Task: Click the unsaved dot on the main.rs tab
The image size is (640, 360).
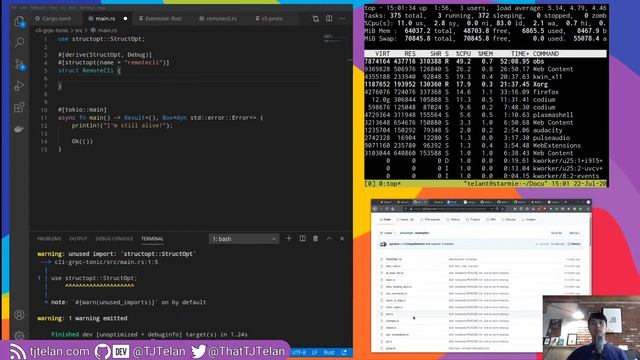Action: [125, 18]
